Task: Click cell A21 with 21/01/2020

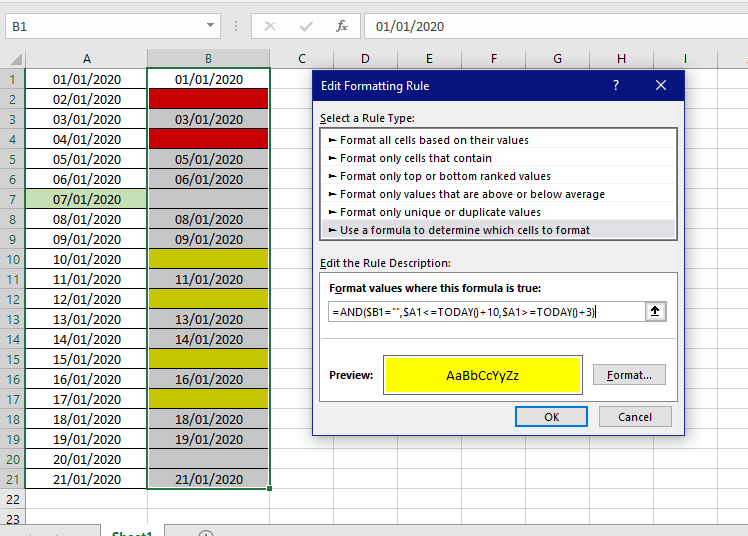Action: tap(86, 479)
